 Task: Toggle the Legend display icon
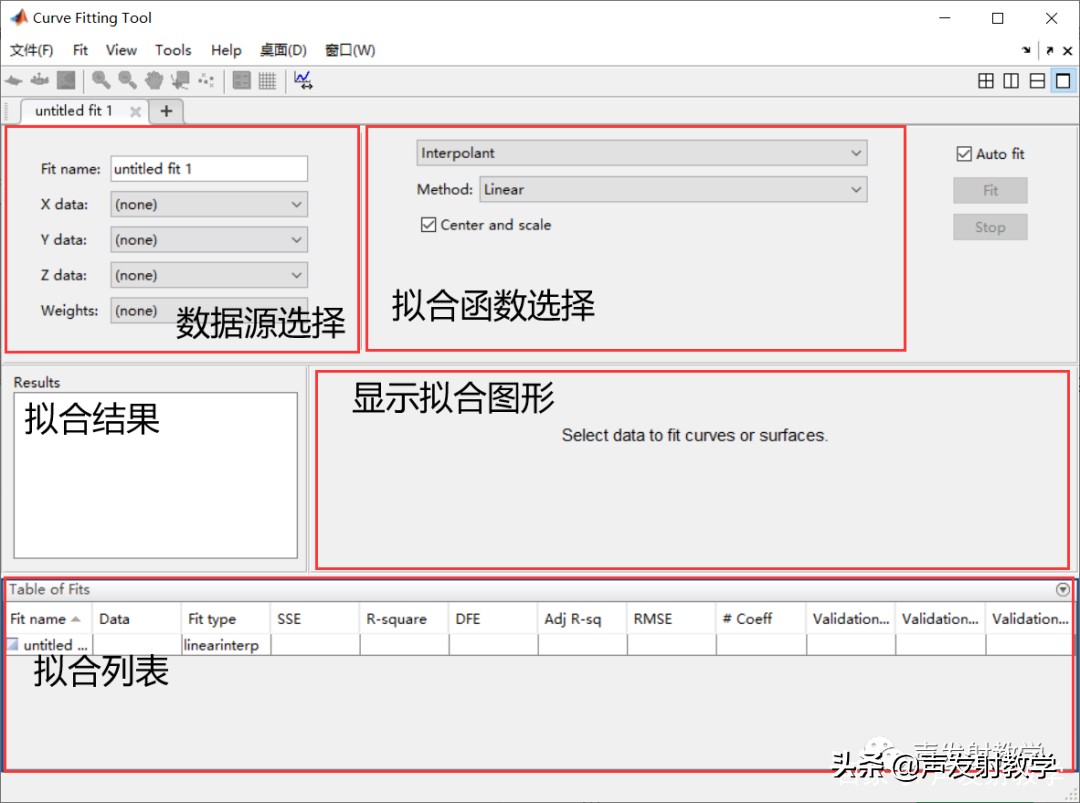241,80
